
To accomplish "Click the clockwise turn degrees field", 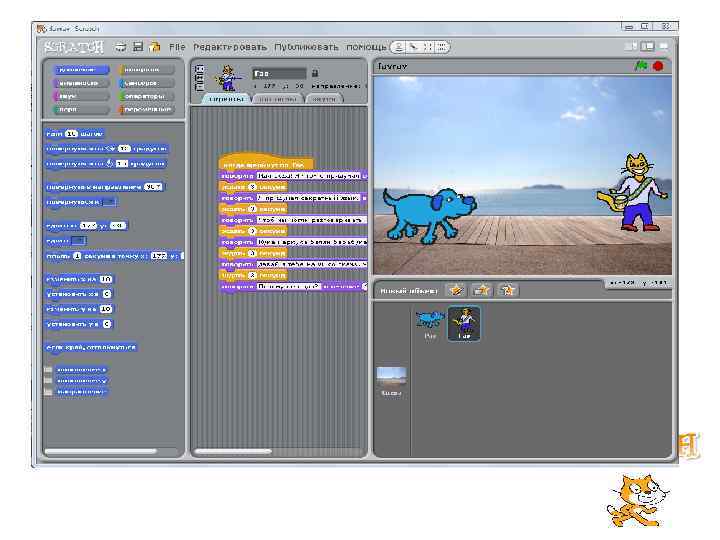I will pos(124,148).
